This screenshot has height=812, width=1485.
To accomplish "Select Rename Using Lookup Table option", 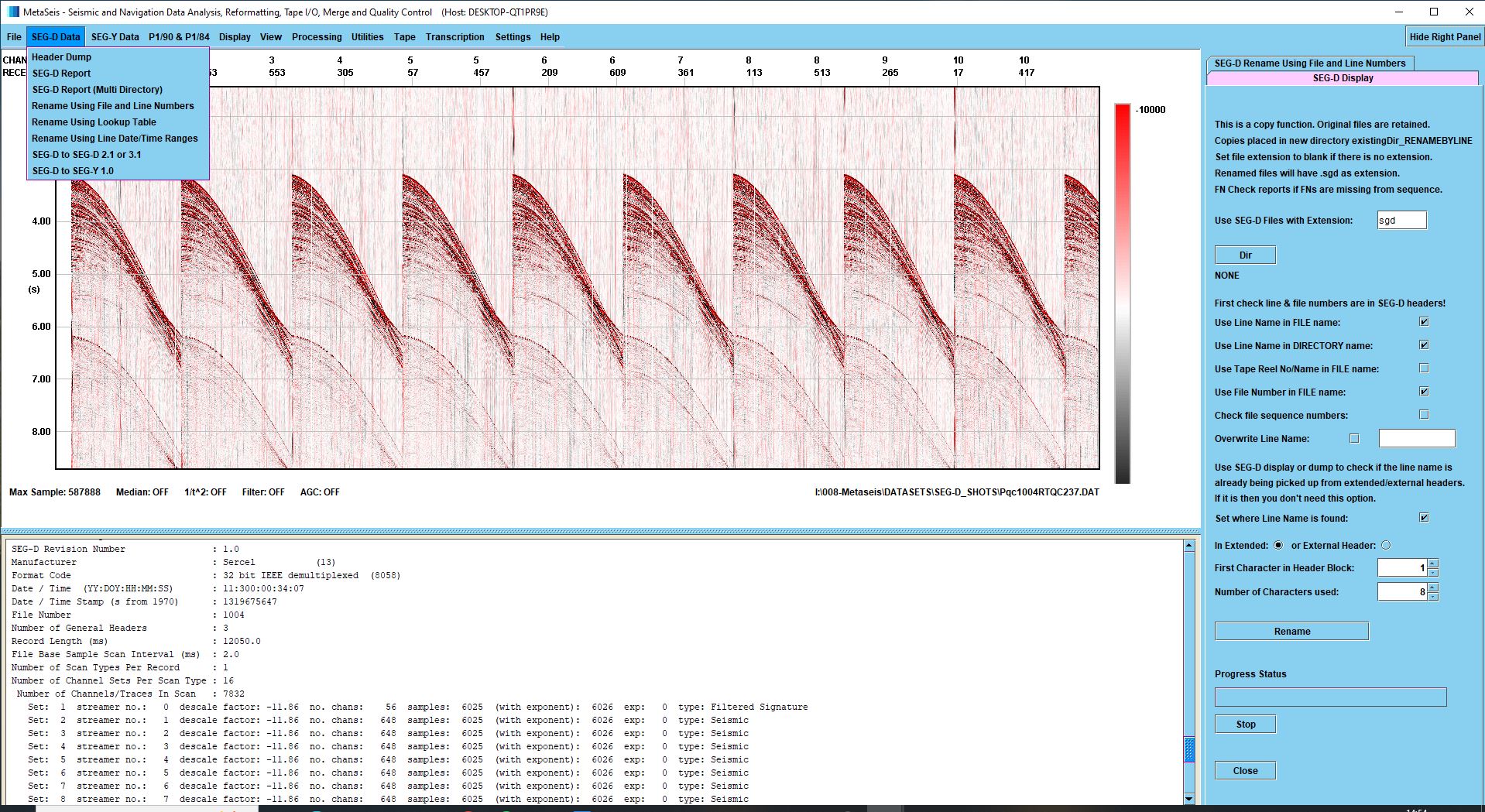I will click(x=94, y=122).
